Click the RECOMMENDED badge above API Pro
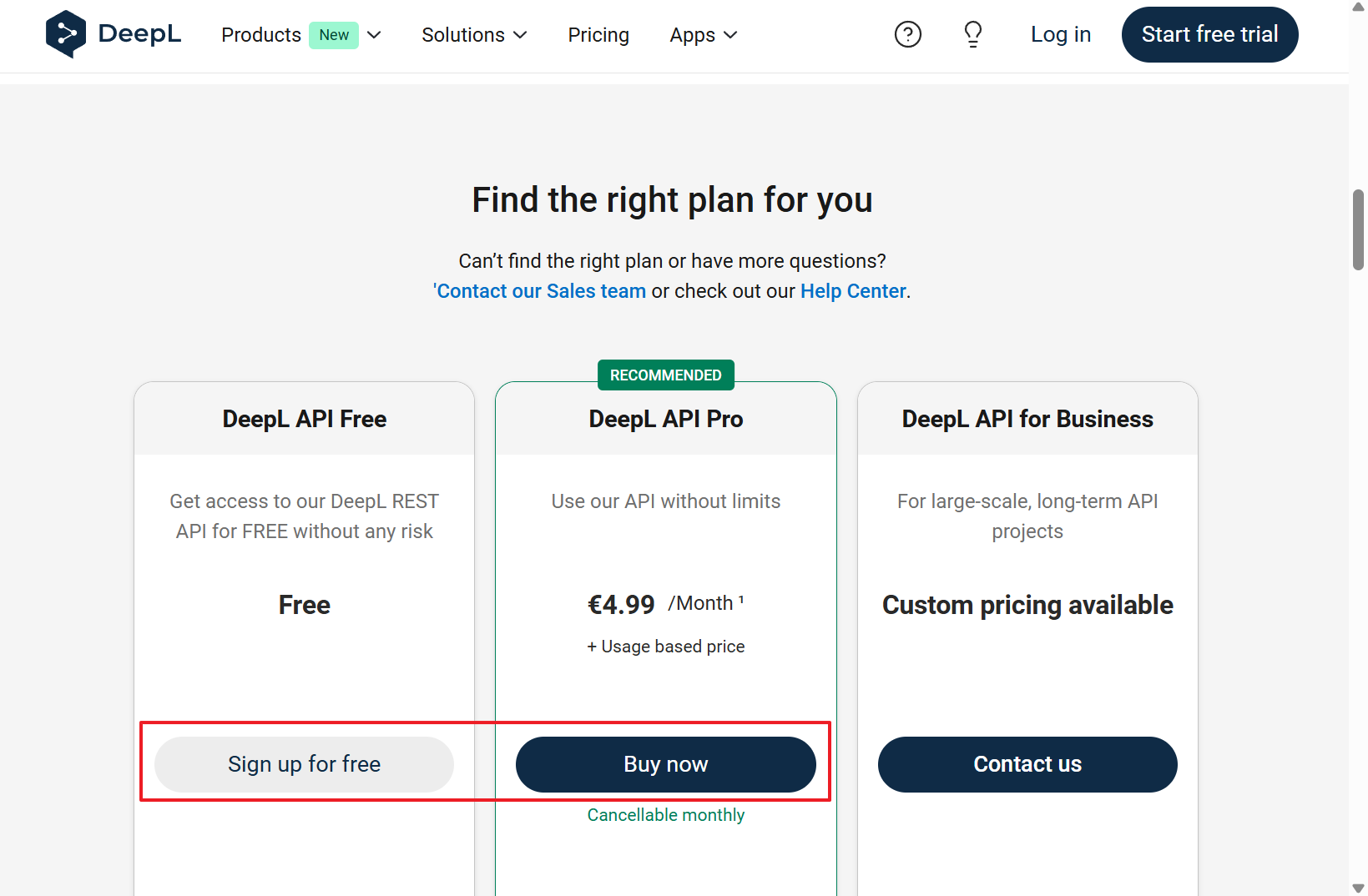Image resolution: width=1368 pixels, height=896 pixels. [666, 375]
